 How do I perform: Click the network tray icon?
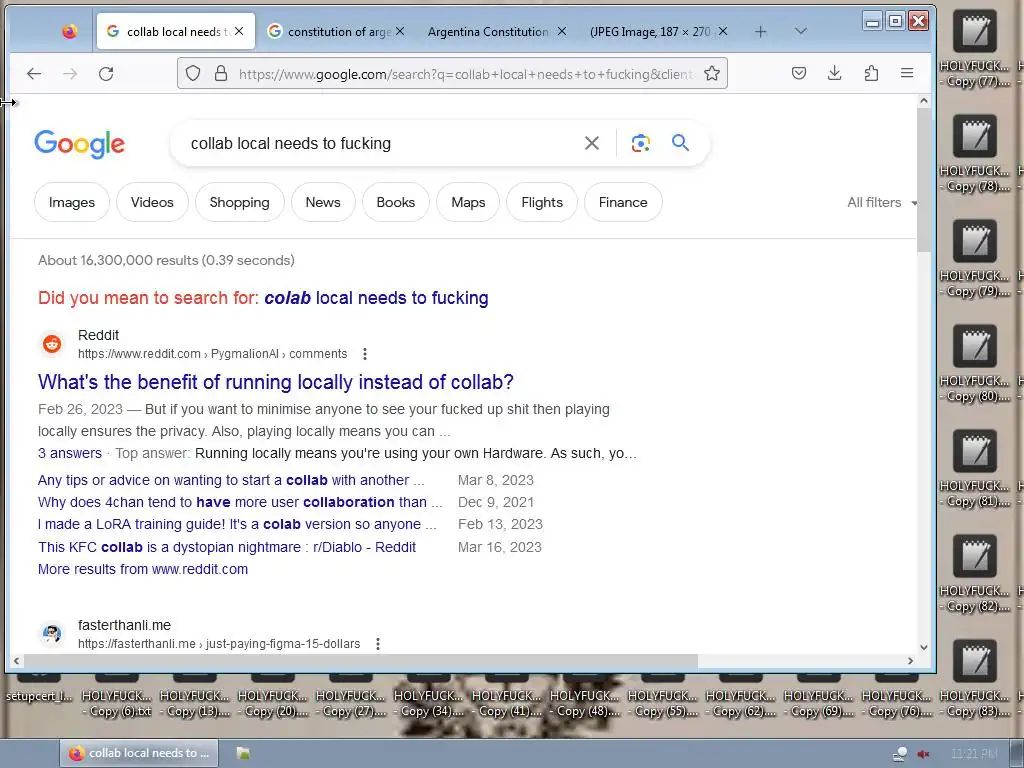pos(900,754)
